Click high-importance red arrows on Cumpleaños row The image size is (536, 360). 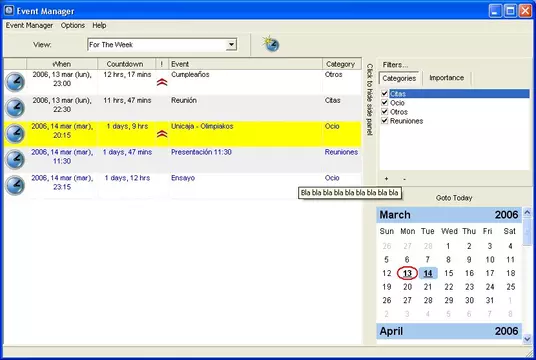click(162, 82)
